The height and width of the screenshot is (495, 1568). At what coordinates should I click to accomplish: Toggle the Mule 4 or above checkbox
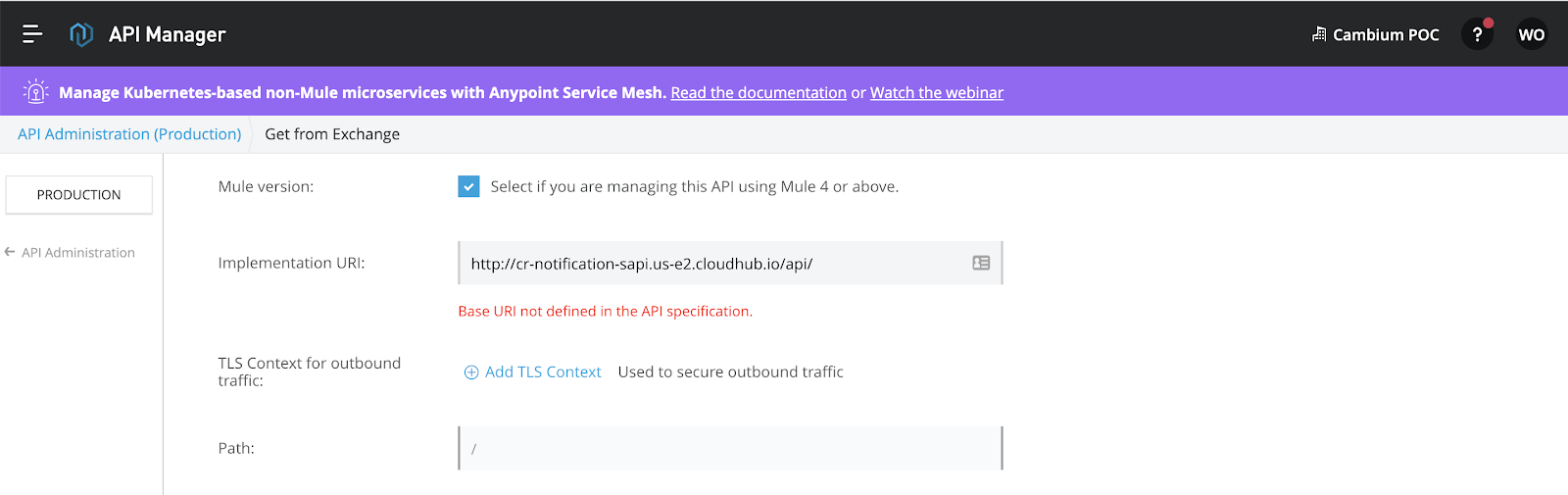click(468, 186)
